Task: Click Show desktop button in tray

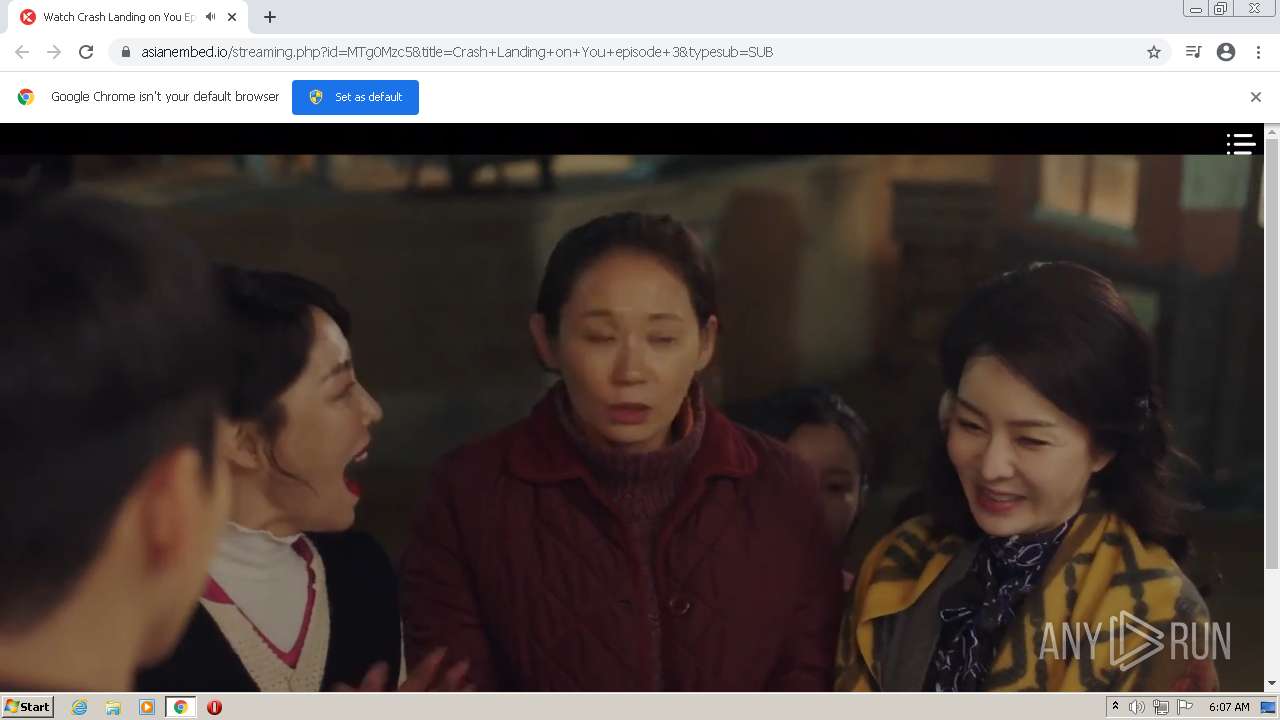Action: pos(1268,707)
